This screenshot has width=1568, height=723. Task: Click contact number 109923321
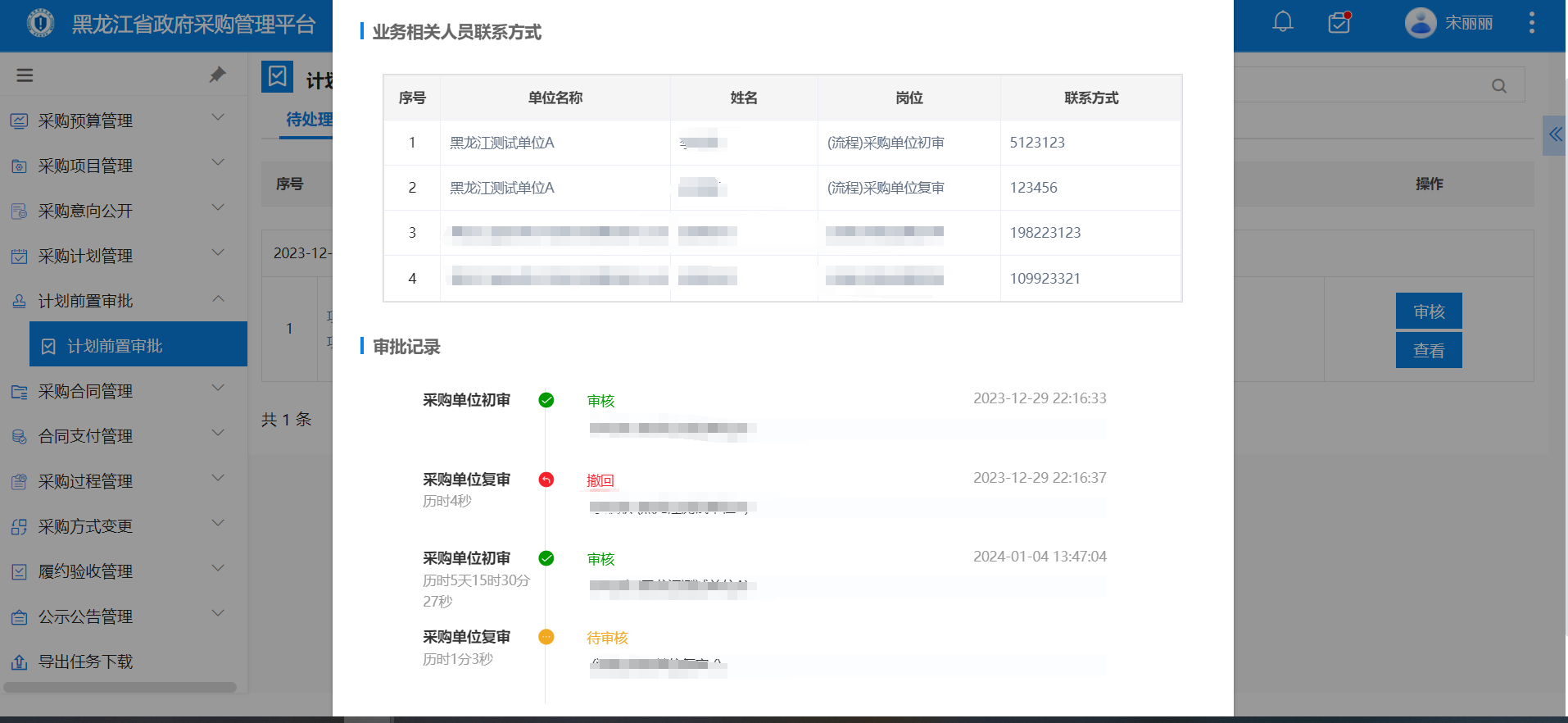pos(1045,279)
